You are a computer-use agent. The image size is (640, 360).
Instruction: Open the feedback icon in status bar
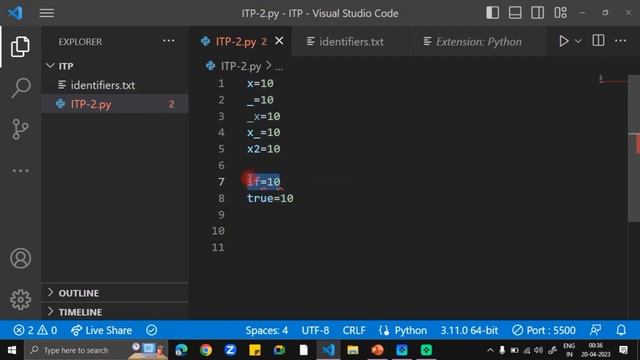596,330
